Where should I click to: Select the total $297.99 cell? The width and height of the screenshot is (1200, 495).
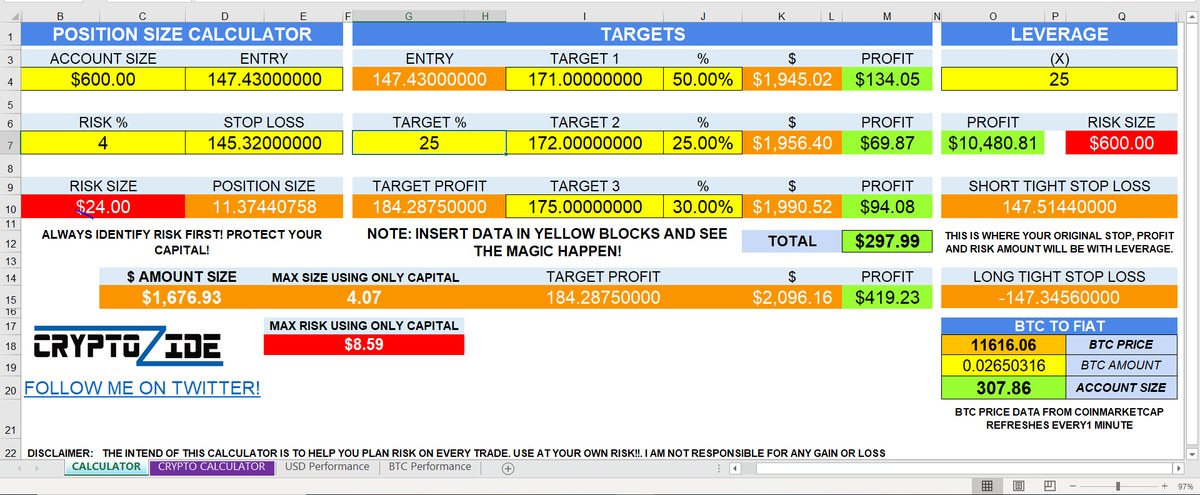tap(886, 241)
